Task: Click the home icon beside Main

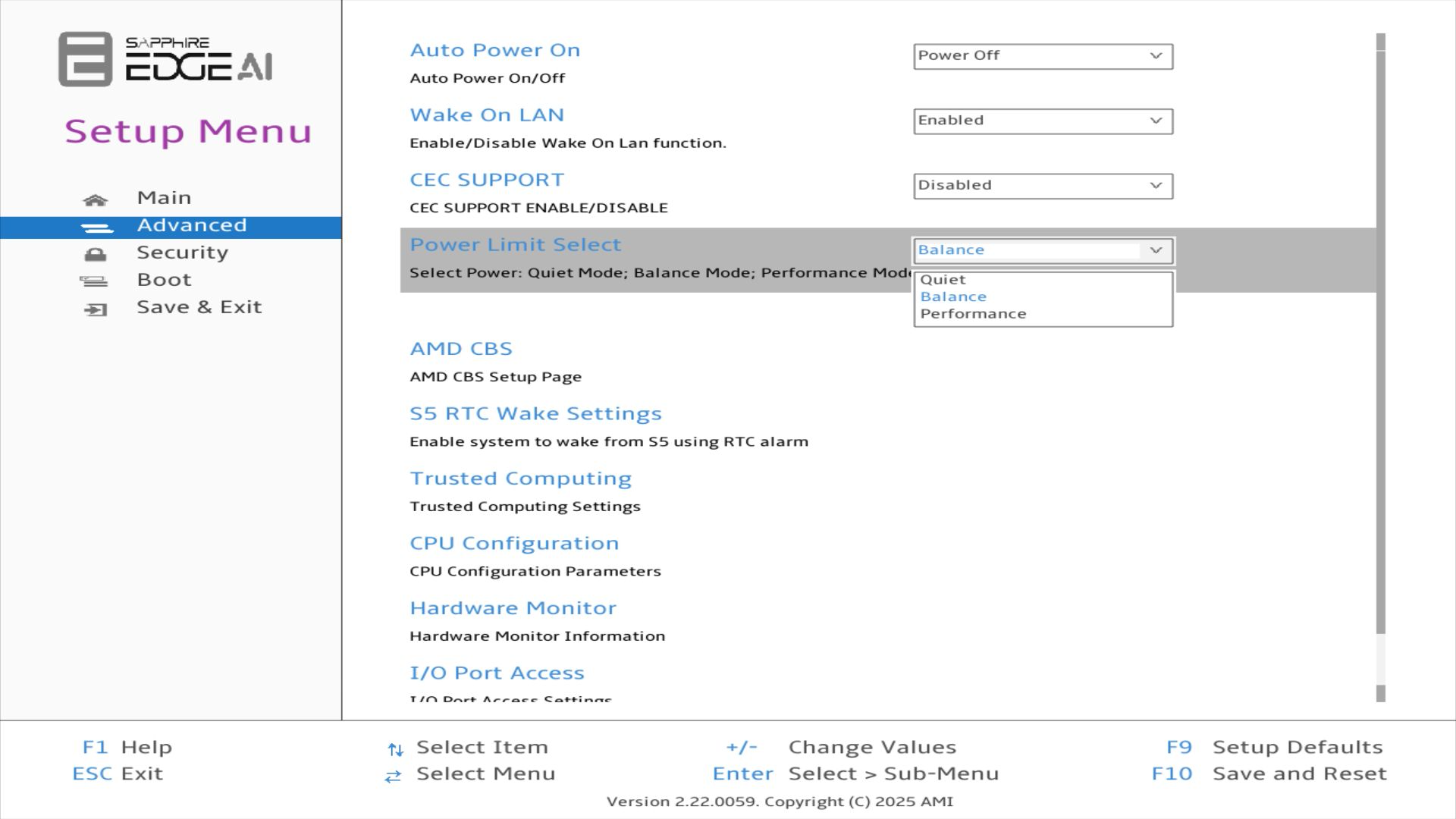Action: click(95, 200)
